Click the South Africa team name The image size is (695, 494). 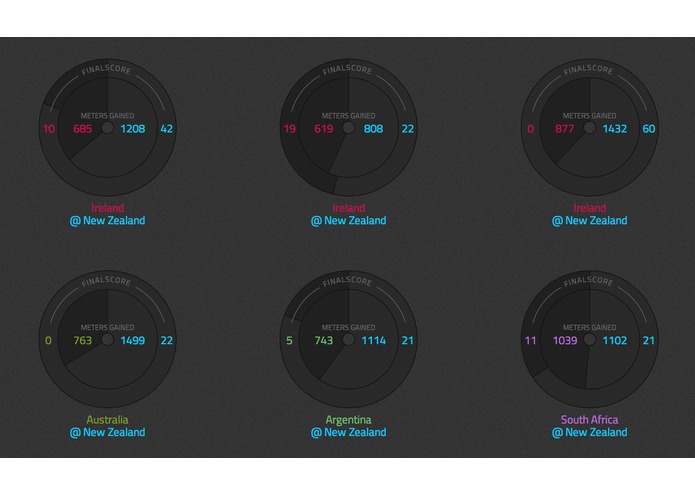(x=590, y=420)
